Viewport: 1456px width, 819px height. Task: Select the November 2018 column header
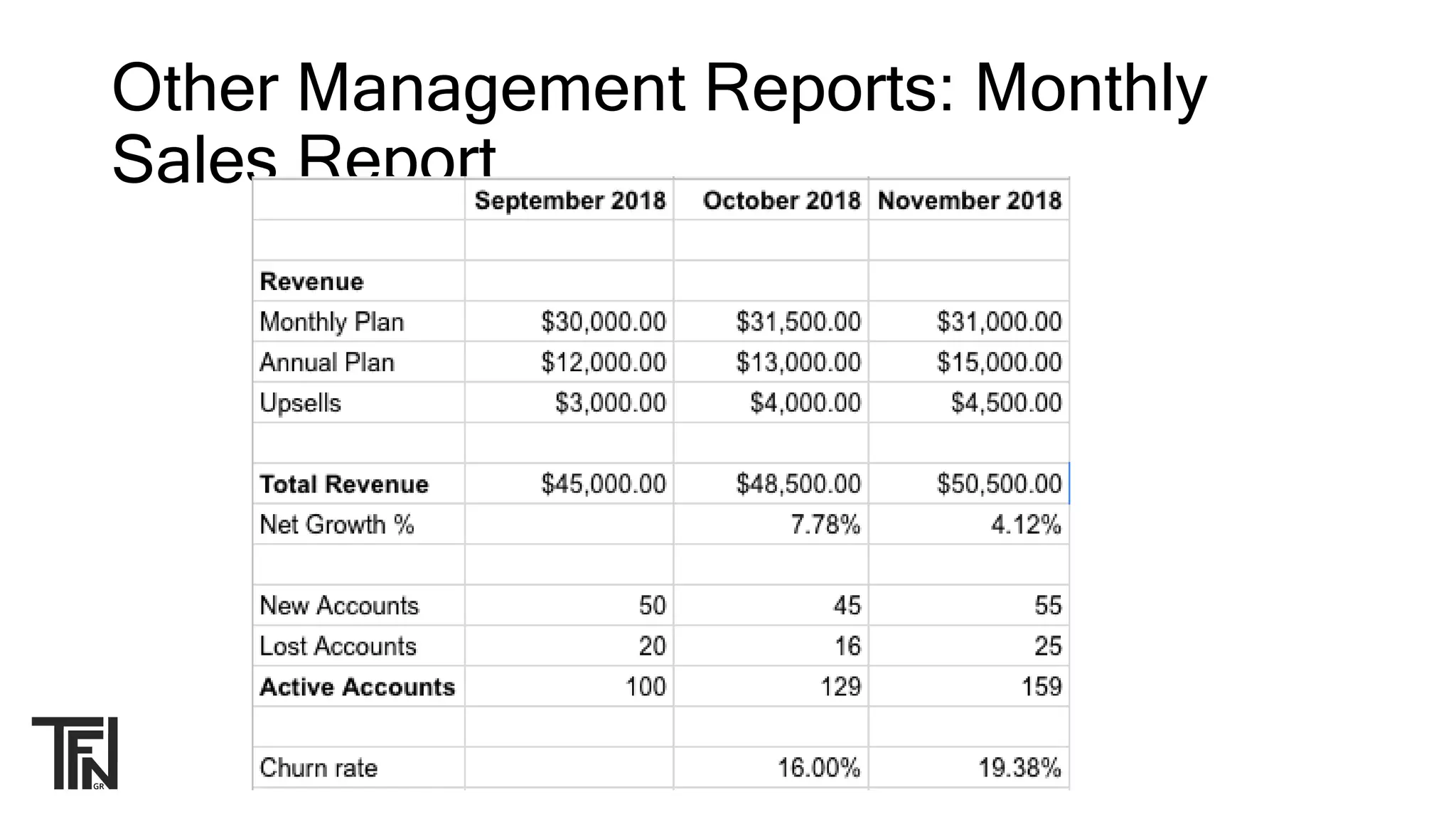pos(970,200)
